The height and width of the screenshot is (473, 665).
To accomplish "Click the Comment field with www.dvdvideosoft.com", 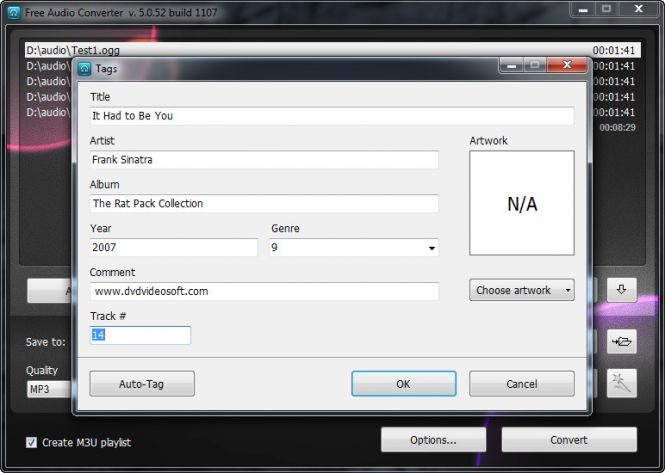I will pyautogui.click(x=264, y=291).
